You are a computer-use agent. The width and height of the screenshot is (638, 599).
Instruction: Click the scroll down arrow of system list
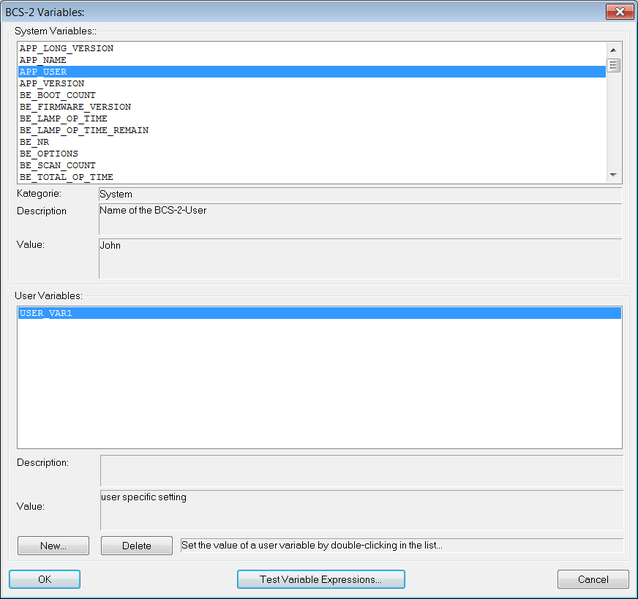[613, 175]
